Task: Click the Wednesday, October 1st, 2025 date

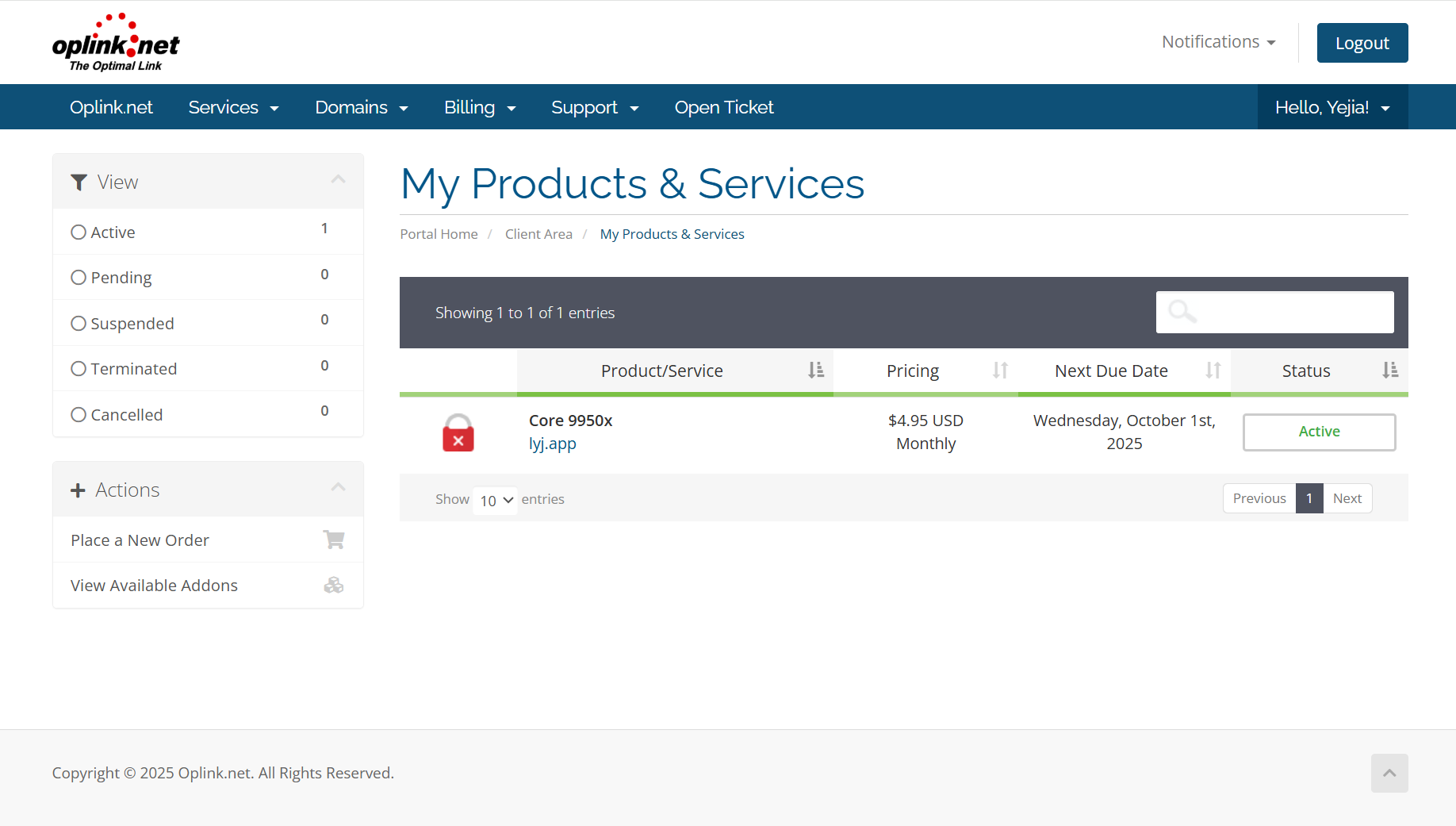Action: pos(1124,432)
